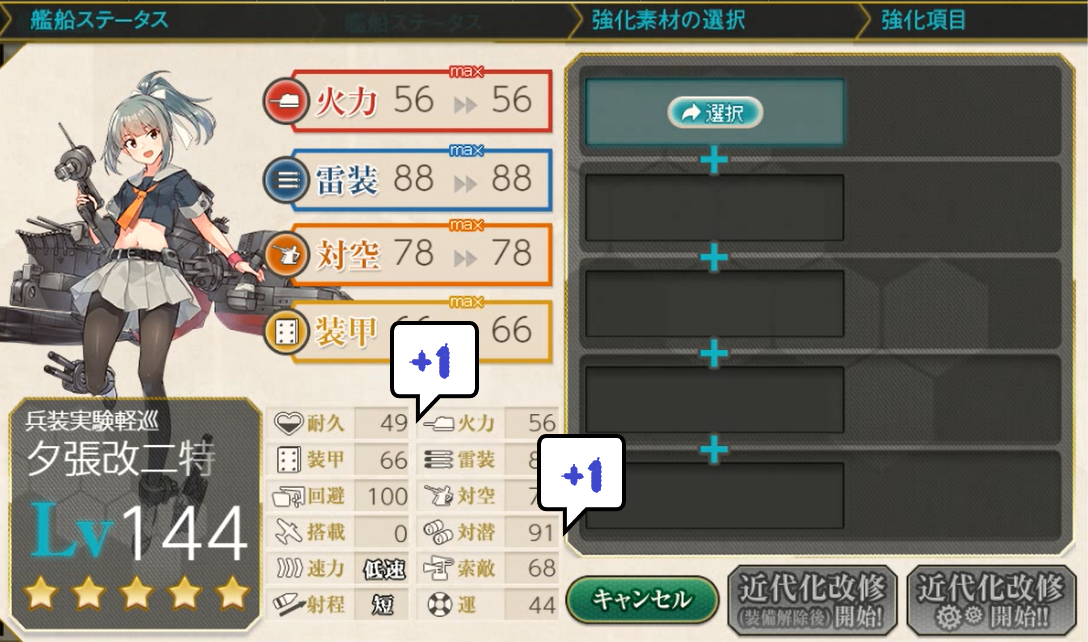
Task: Select the fifth empty material slot
Action: [x=715, y=496]
